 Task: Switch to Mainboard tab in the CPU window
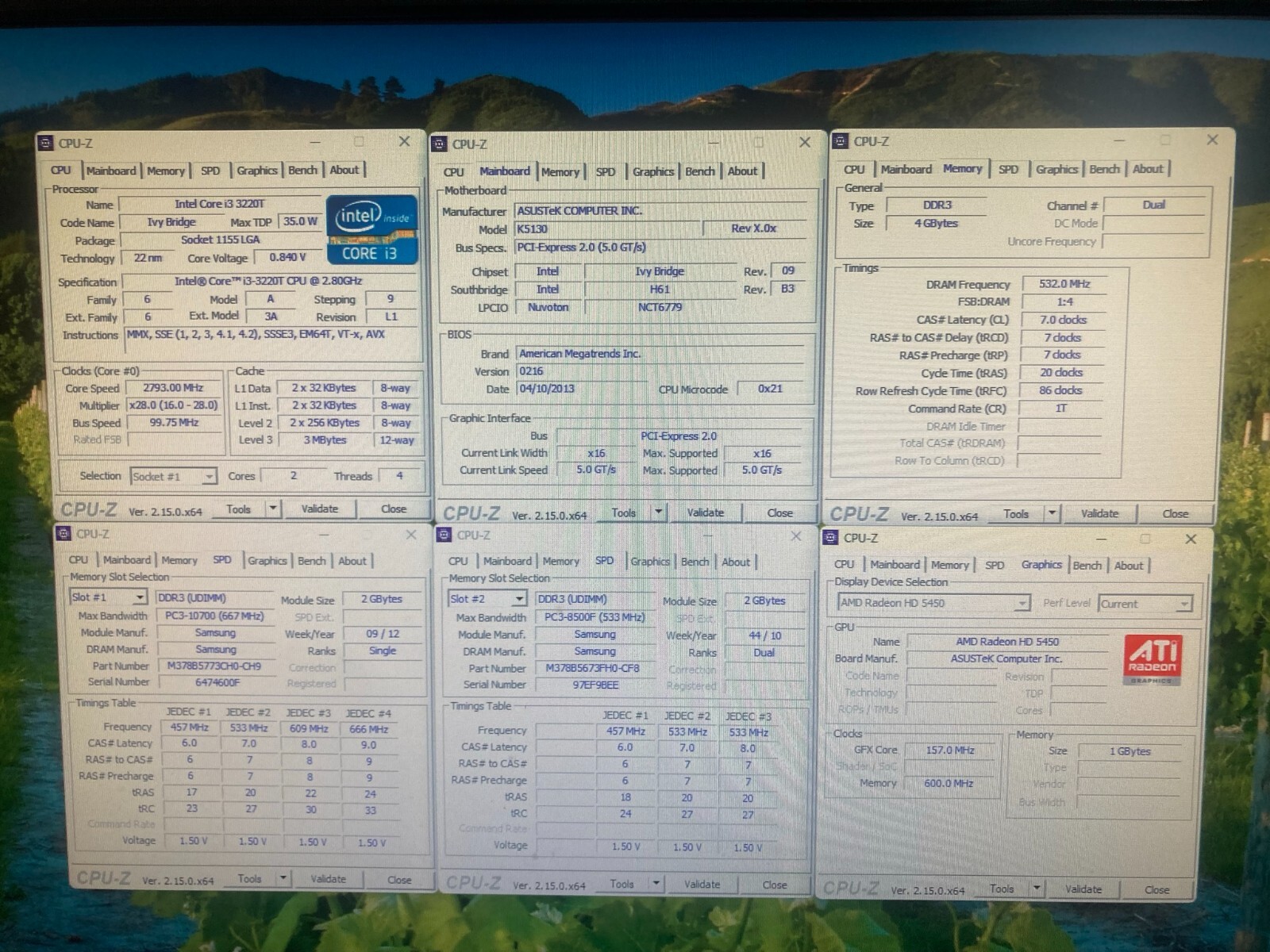[111, 171]
